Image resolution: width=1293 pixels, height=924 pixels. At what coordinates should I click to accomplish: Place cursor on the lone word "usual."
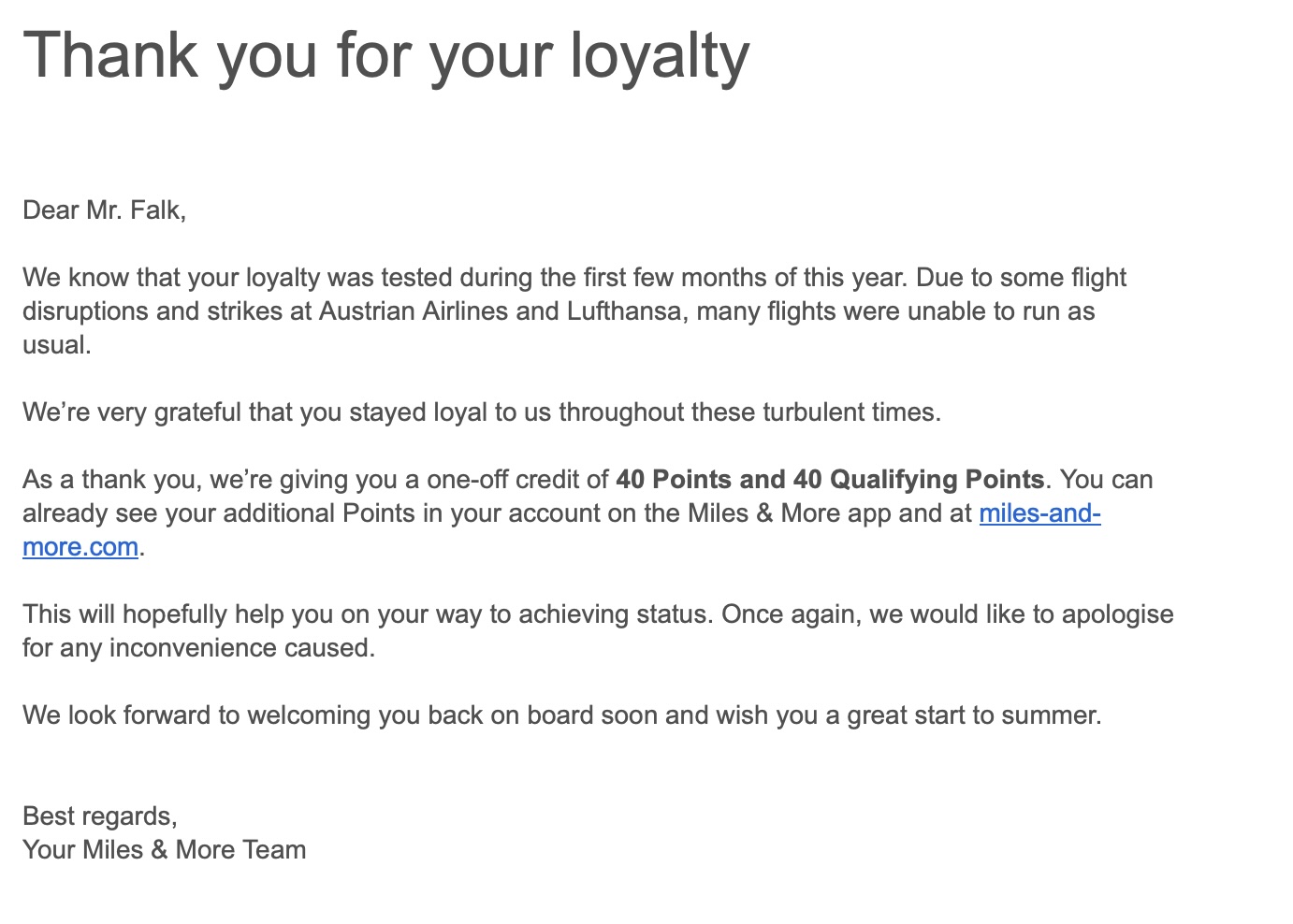point(57,345)
